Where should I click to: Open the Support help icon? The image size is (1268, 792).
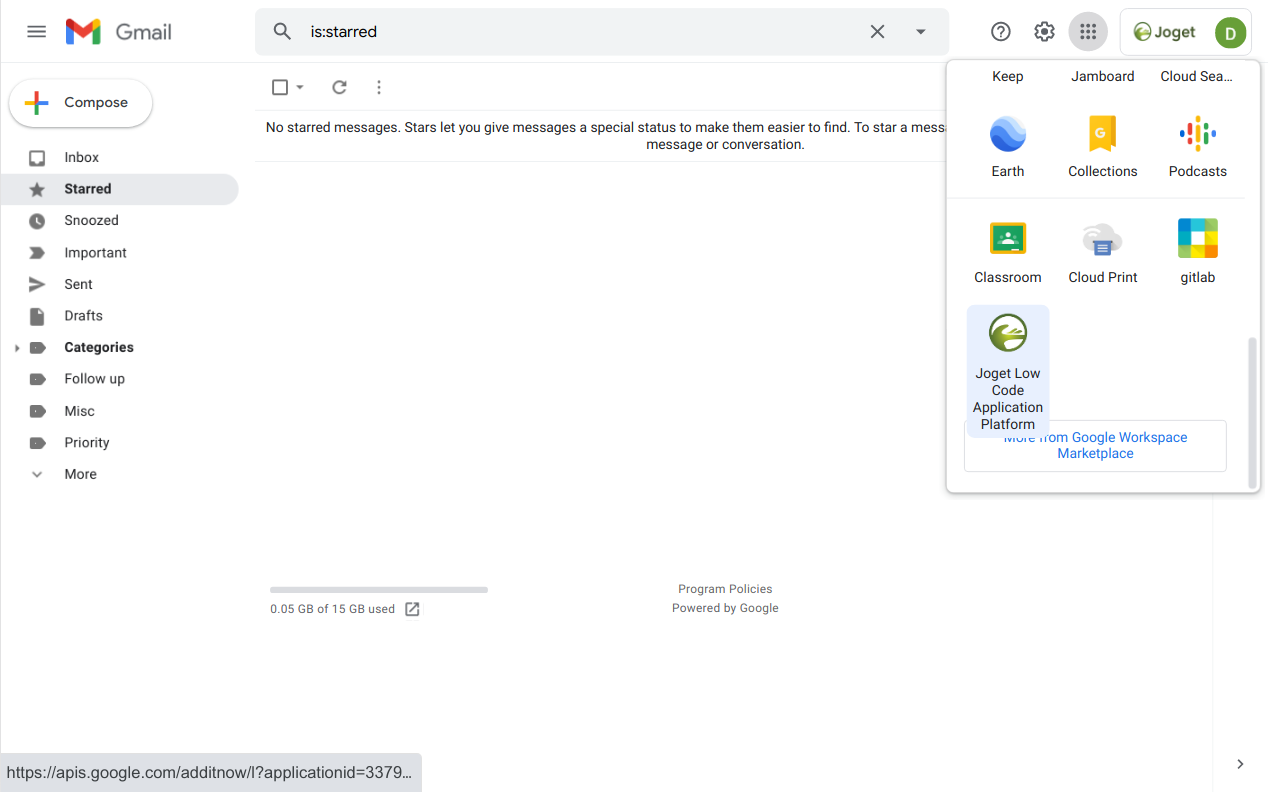coord(1001,32)
